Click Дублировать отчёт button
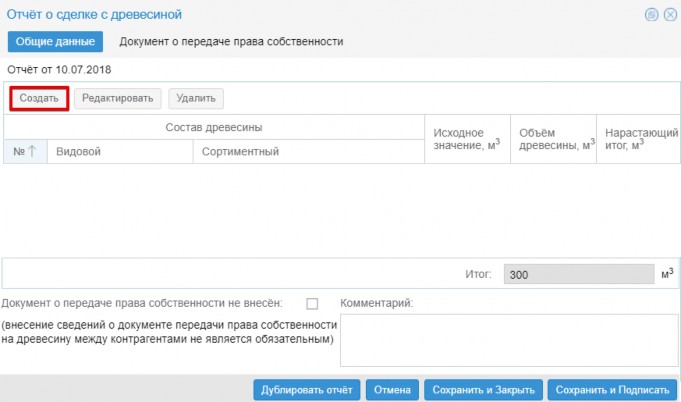This screenshot has width=681, height=402. pos(307,390)
